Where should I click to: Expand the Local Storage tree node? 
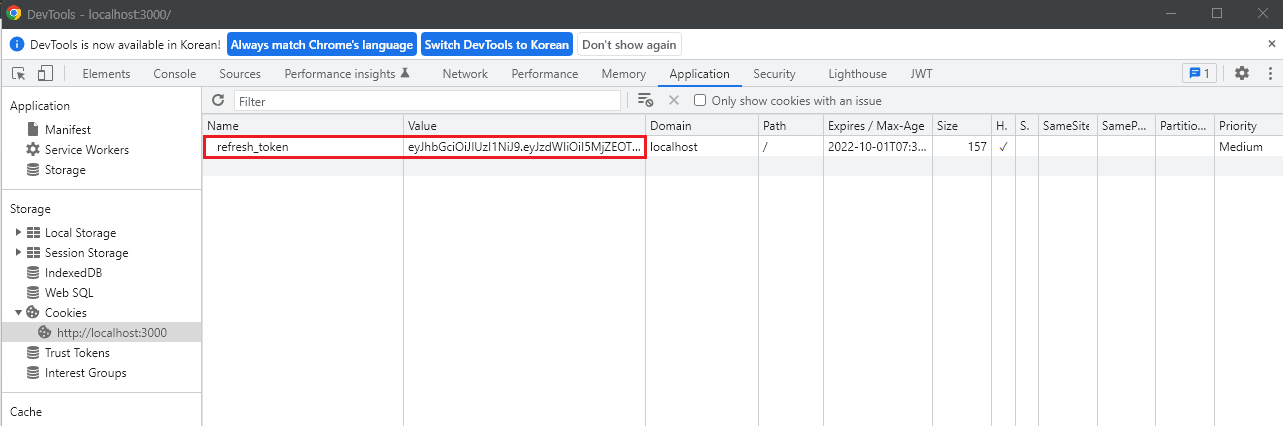pos(18,233)
